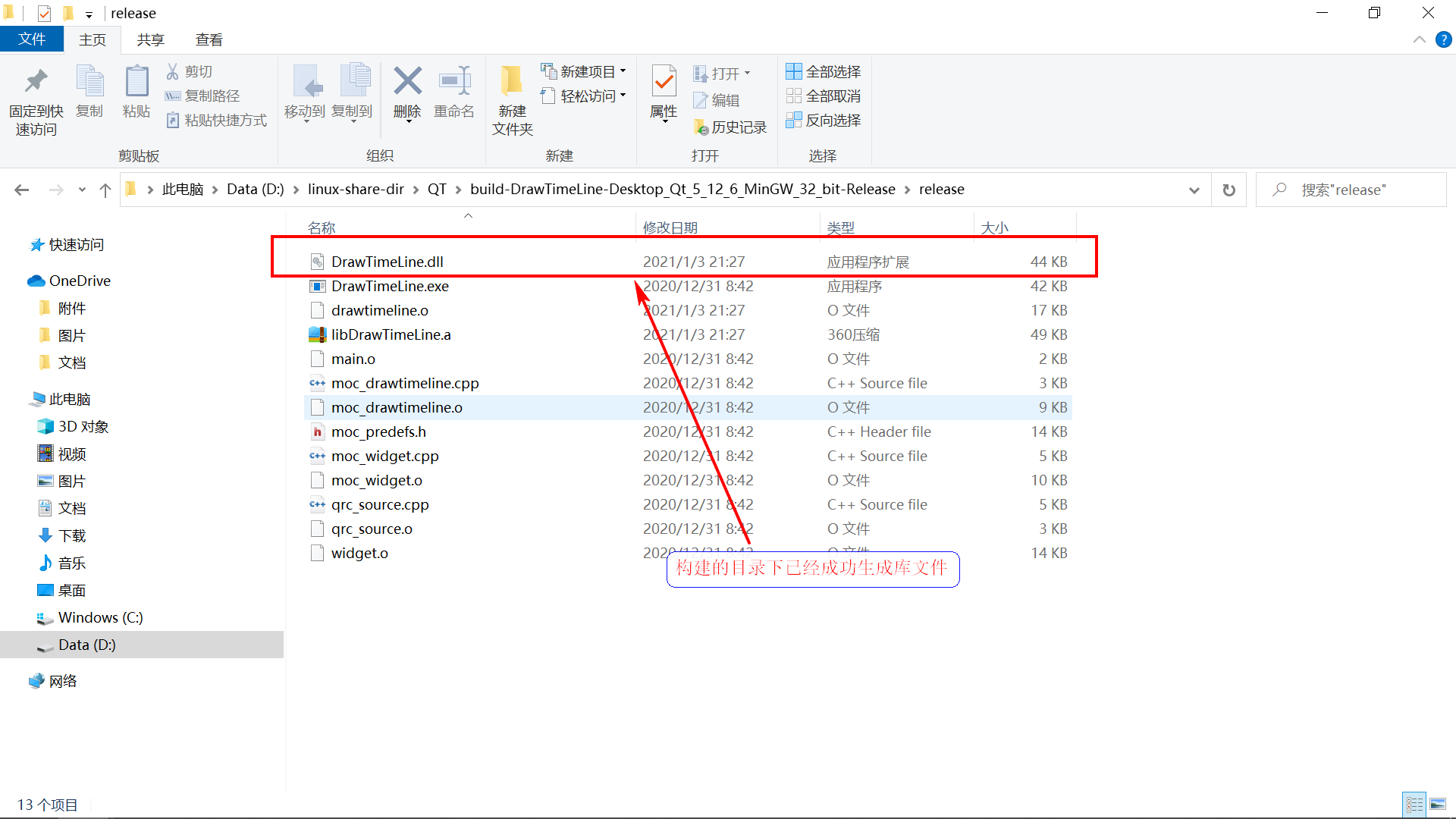Open the File (文件) menu tab
1456x819 pixels.
pos(31,39)
